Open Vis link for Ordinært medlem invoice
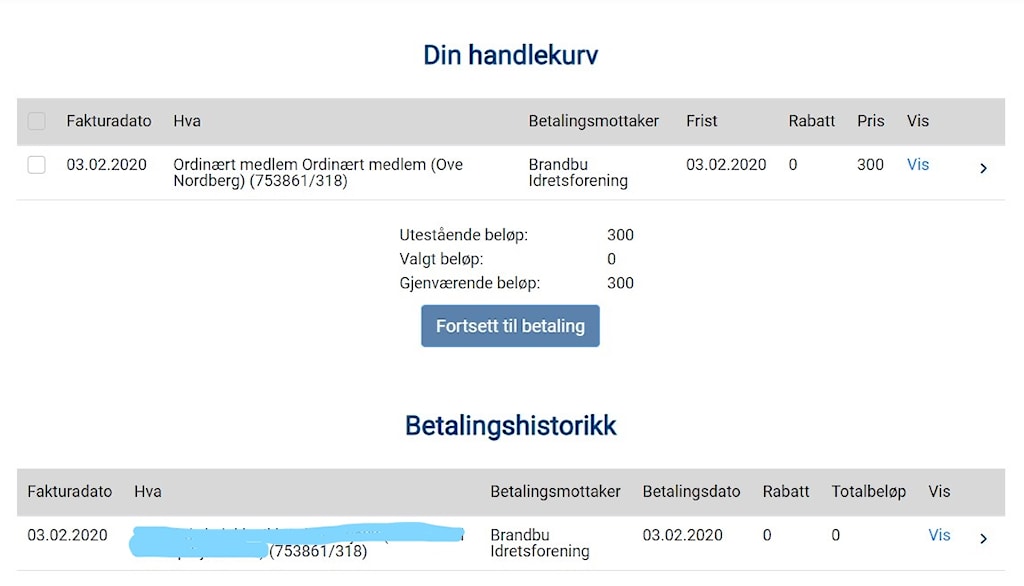This screenshot has width=1024, height=586. pyautogui.click(x=918, y=165)
